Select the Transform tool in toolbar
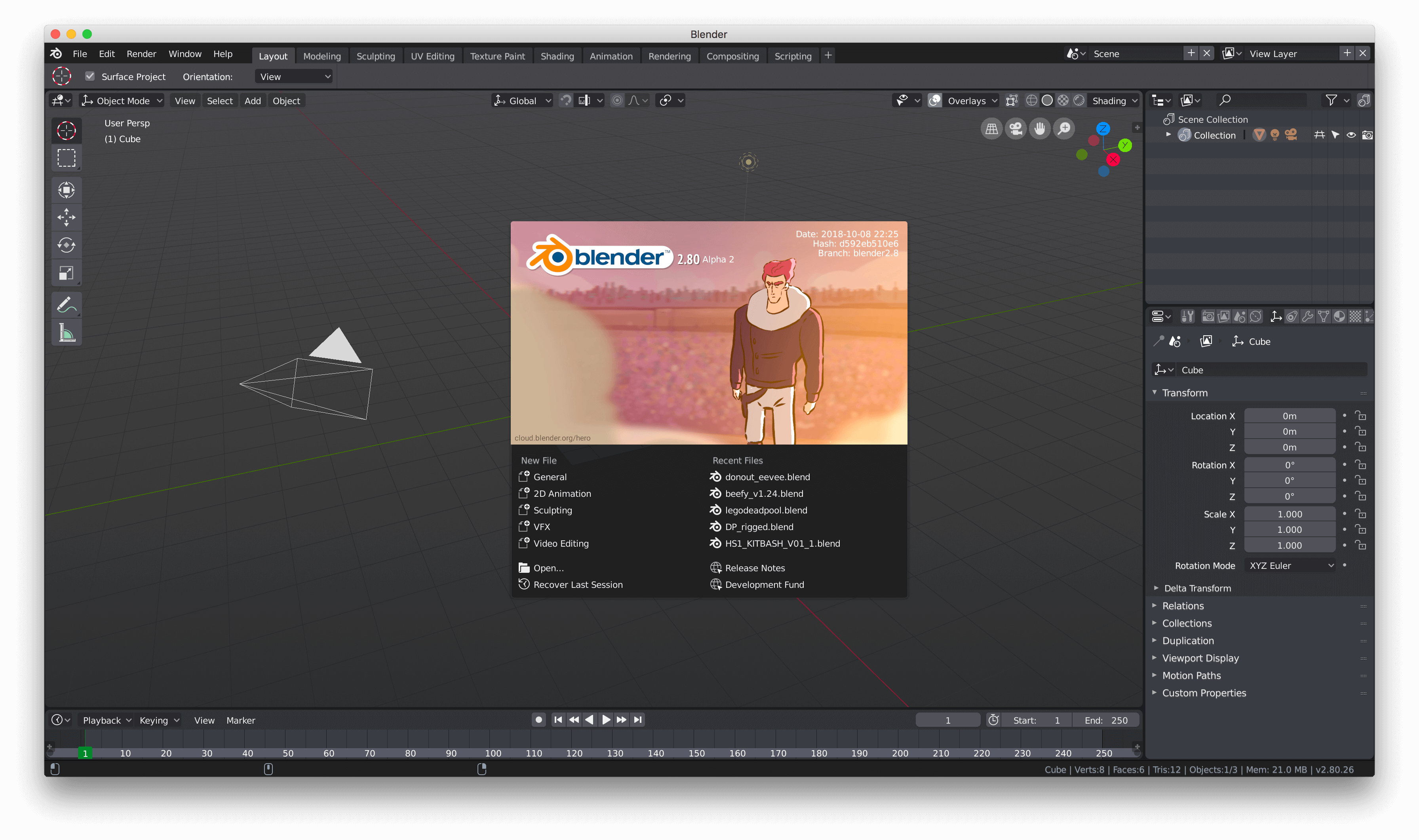 click(66, 190)
